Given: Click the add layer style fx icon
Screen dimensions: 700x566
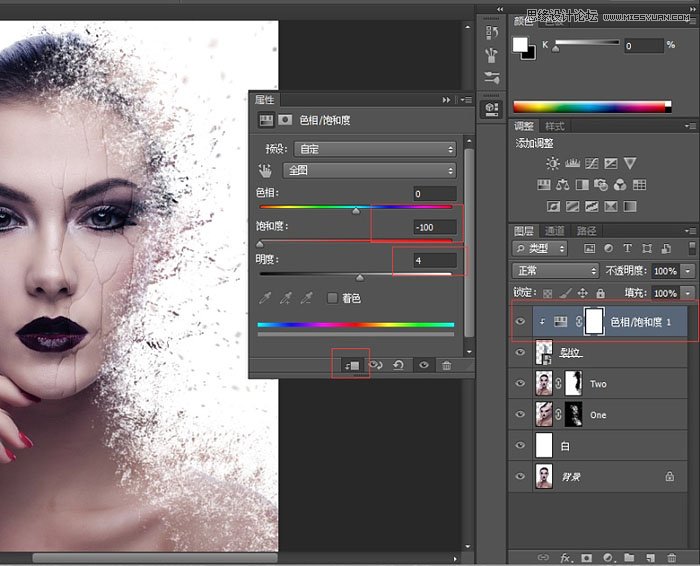Looking at the screenshot, I should point(565,556).
